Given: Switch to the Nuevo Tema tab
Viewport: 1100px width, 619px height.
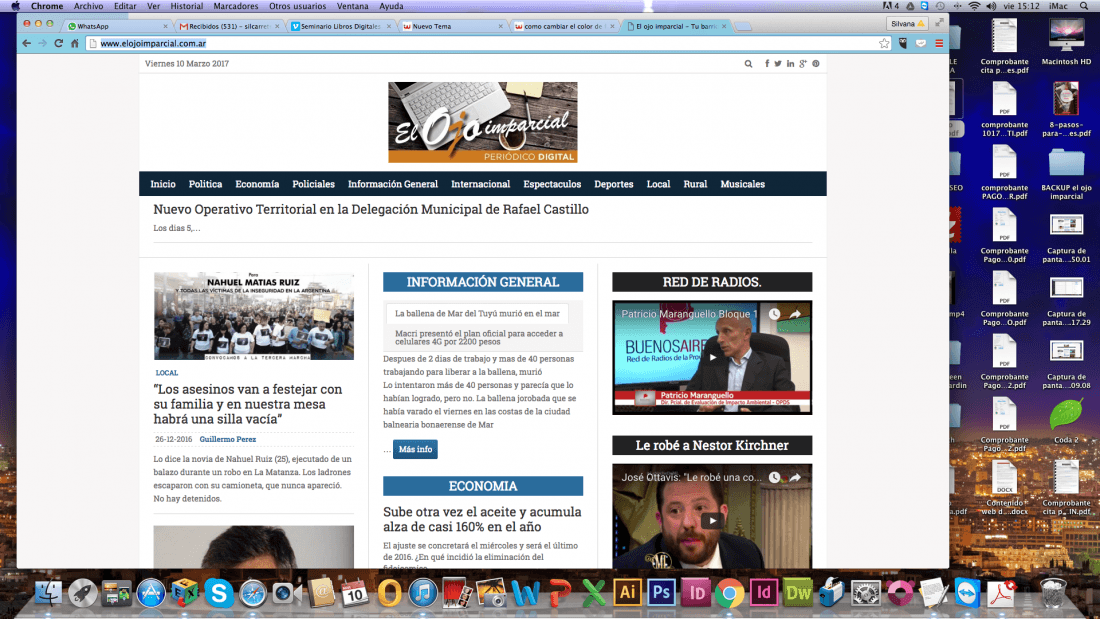Looking at the screenshot, I should coord(453,26).
